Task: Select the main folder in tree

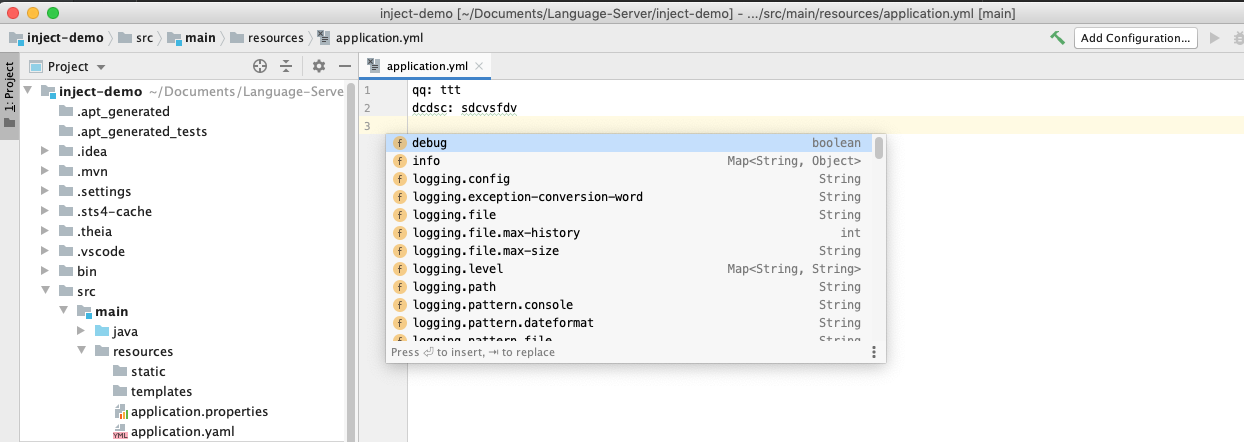Action: [111, 311]
